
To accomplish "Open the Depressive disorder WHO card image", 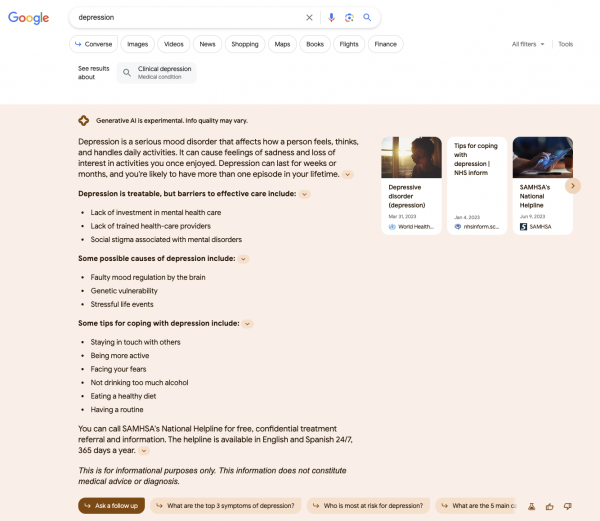I will point(411,157).
